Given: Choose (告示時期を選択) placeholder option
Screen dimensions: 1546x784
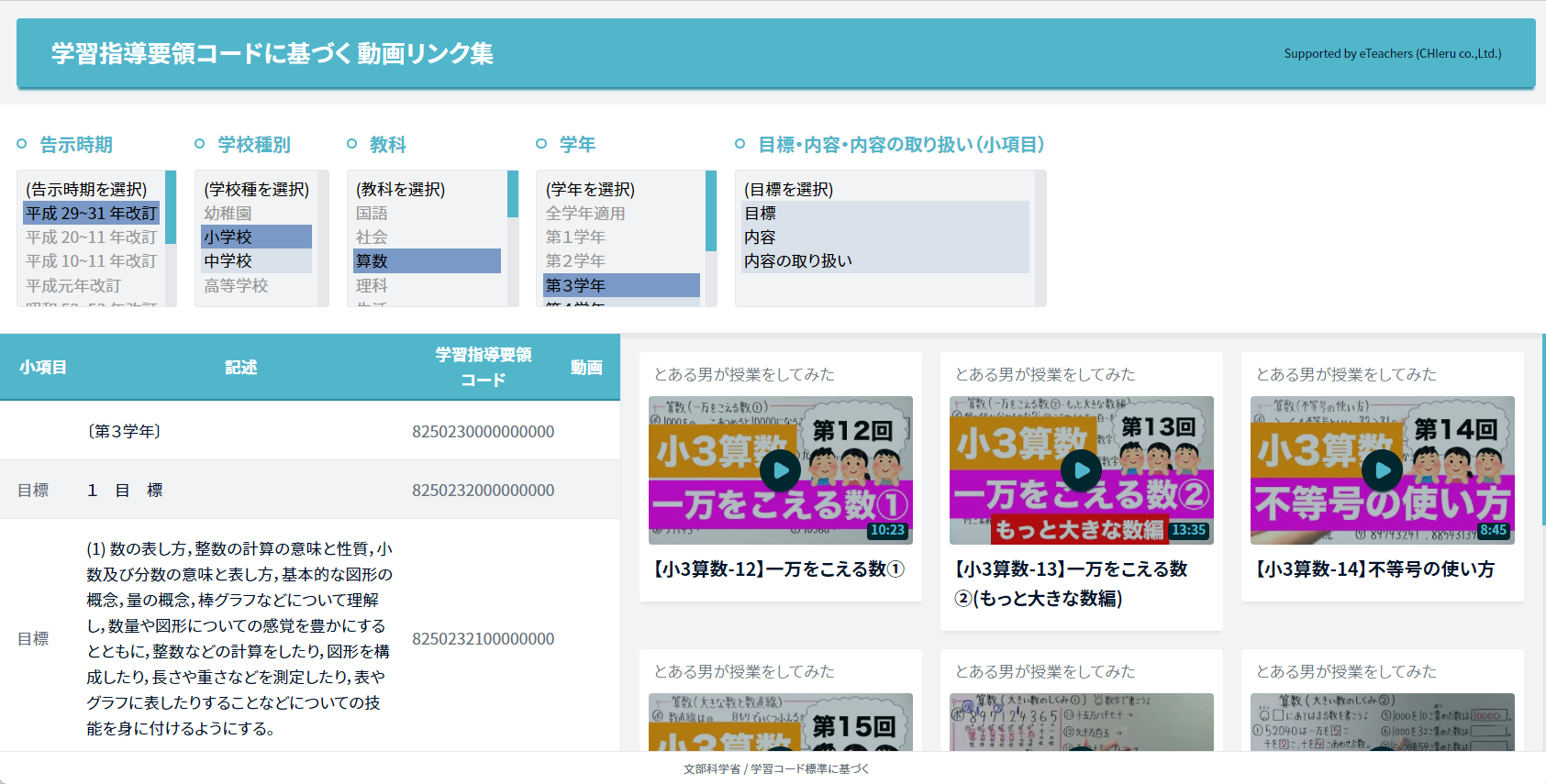Looking at the screenshot, I should (92, 189).
